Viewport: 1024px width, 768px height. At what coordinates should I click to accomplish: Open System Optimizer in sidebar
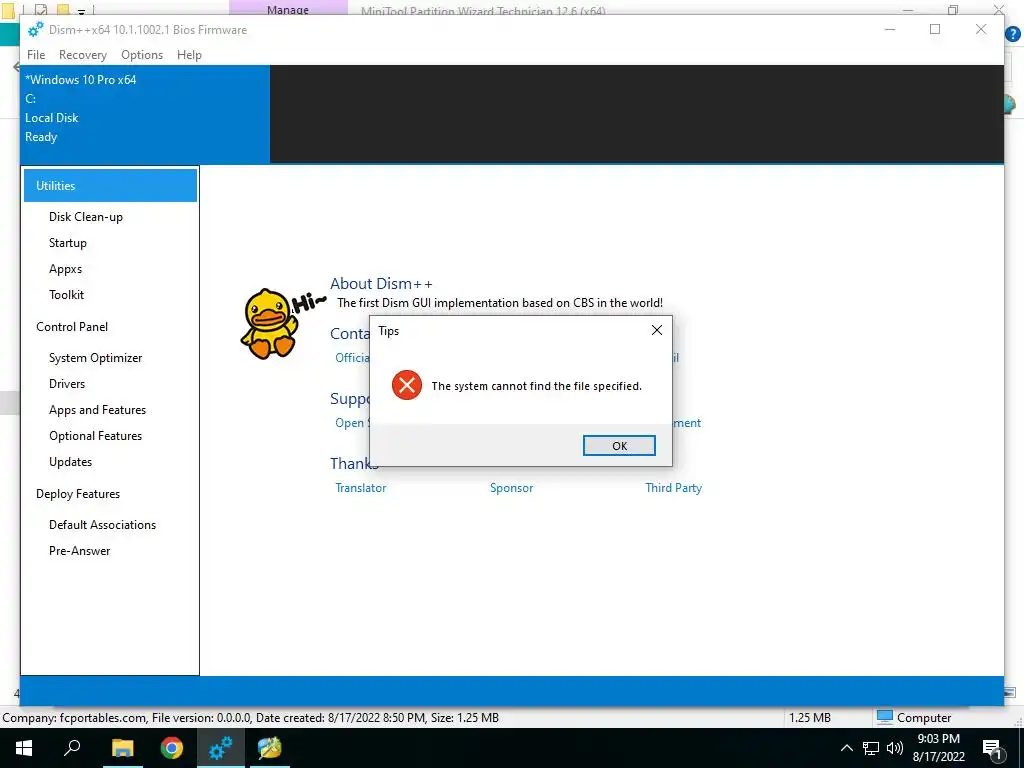(95, 358)
